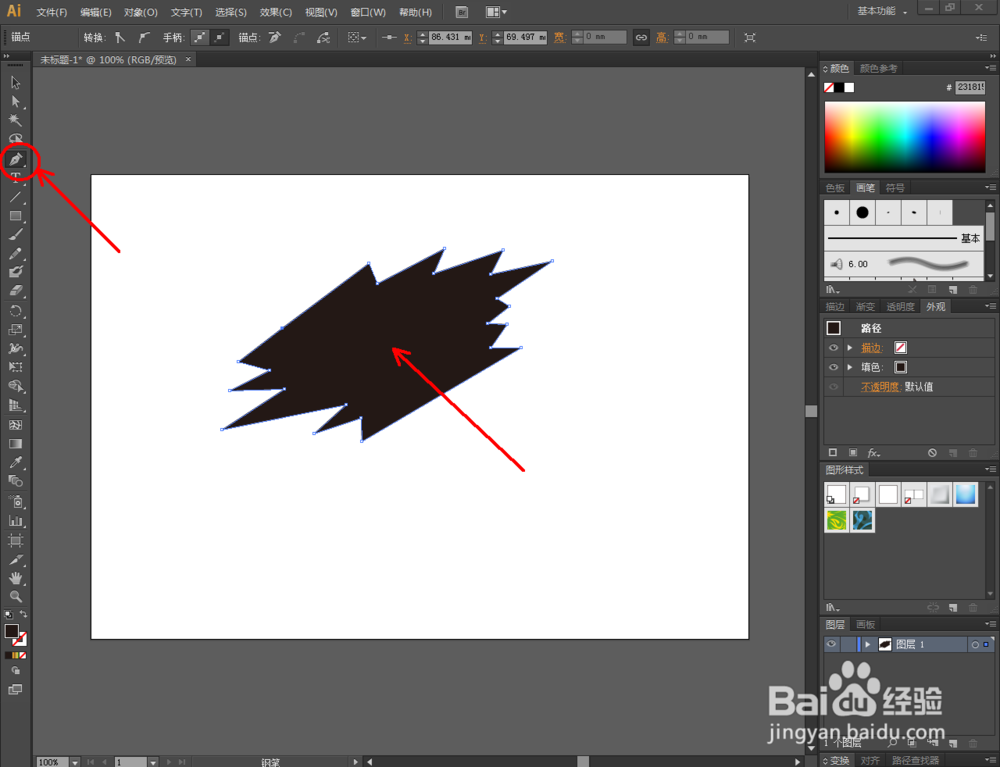
Task: Click the X coordinate input field
Action: coord(450,38)
